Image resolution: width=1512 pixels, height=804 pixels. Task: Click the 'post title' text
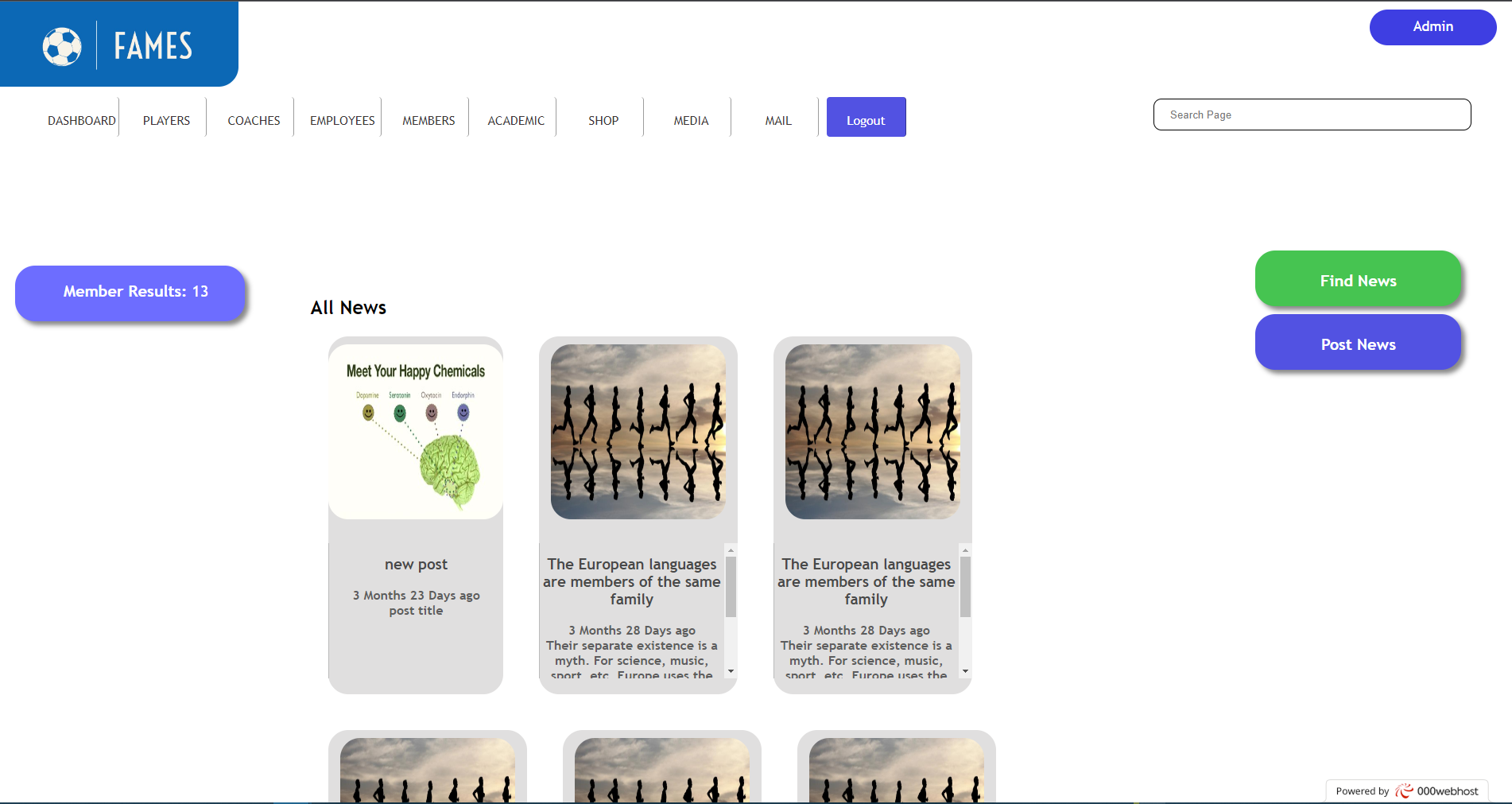coord(416,611)
